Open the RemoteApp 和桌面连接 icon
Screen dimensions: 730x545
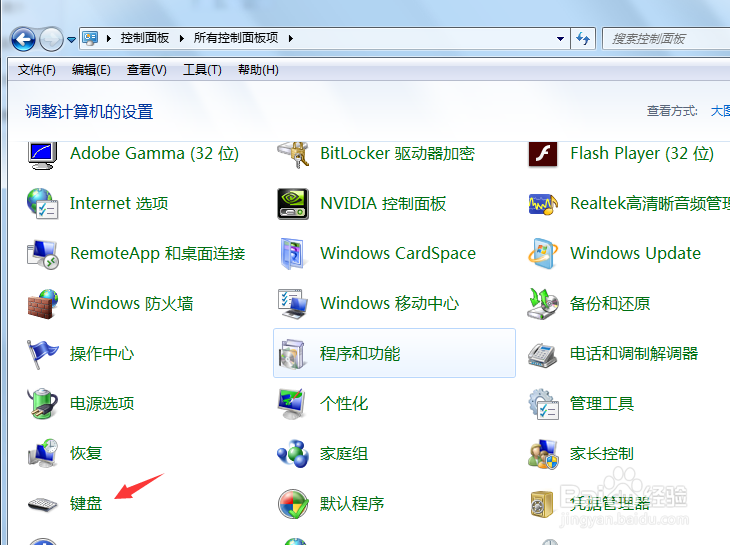click(x=42, y=254)
